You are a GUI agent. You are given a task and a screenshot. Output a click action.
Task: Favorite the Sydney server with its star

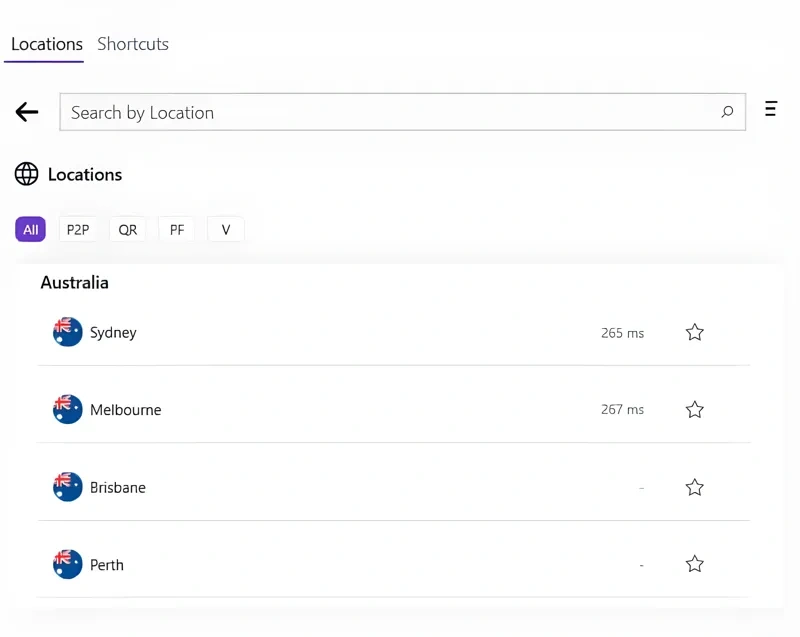pyautogui.click(x=694, y=332)
